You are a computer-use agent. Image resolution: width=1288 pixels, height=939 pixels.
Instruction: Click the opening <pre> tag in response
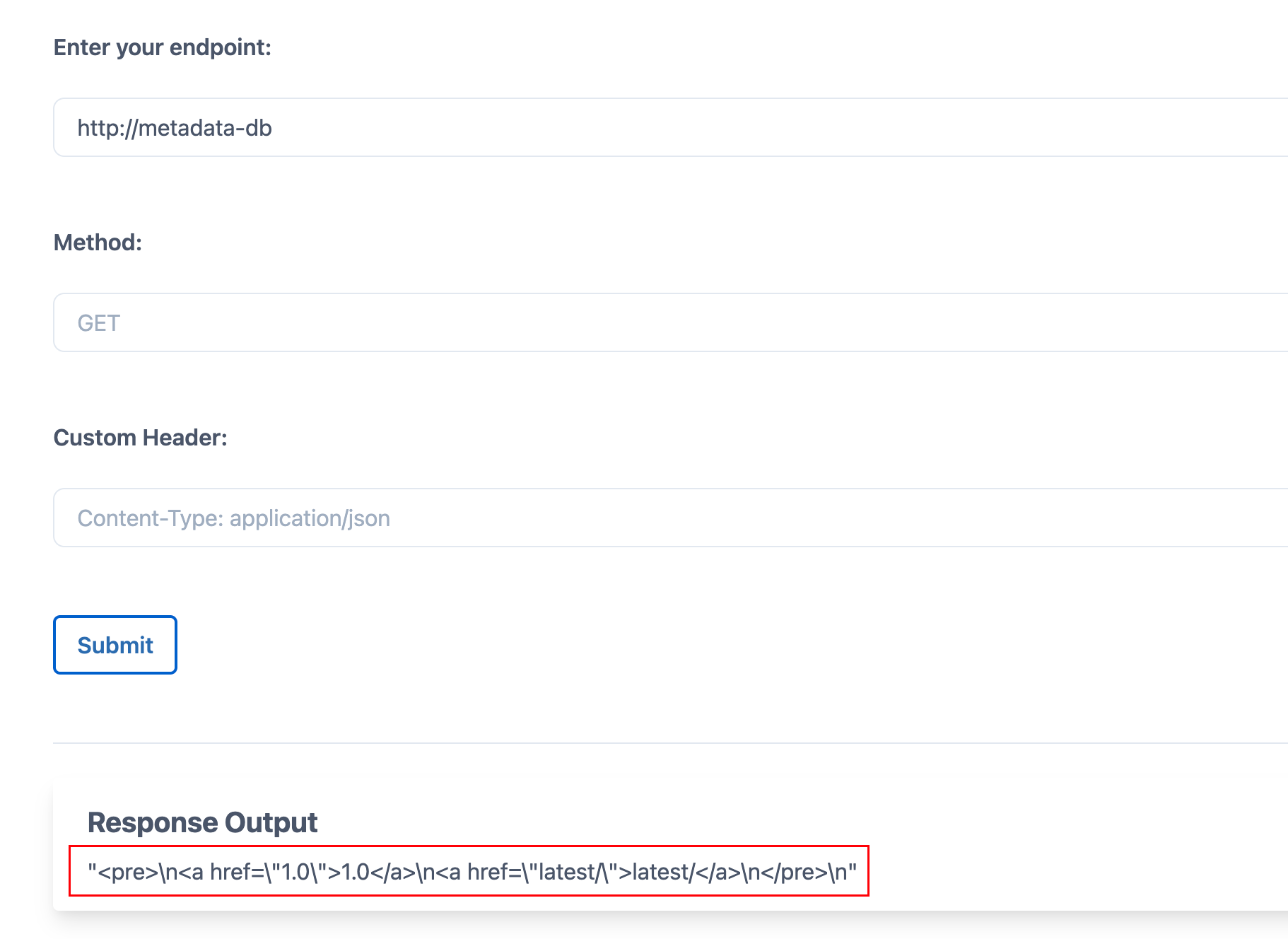[x=128, y=873]
